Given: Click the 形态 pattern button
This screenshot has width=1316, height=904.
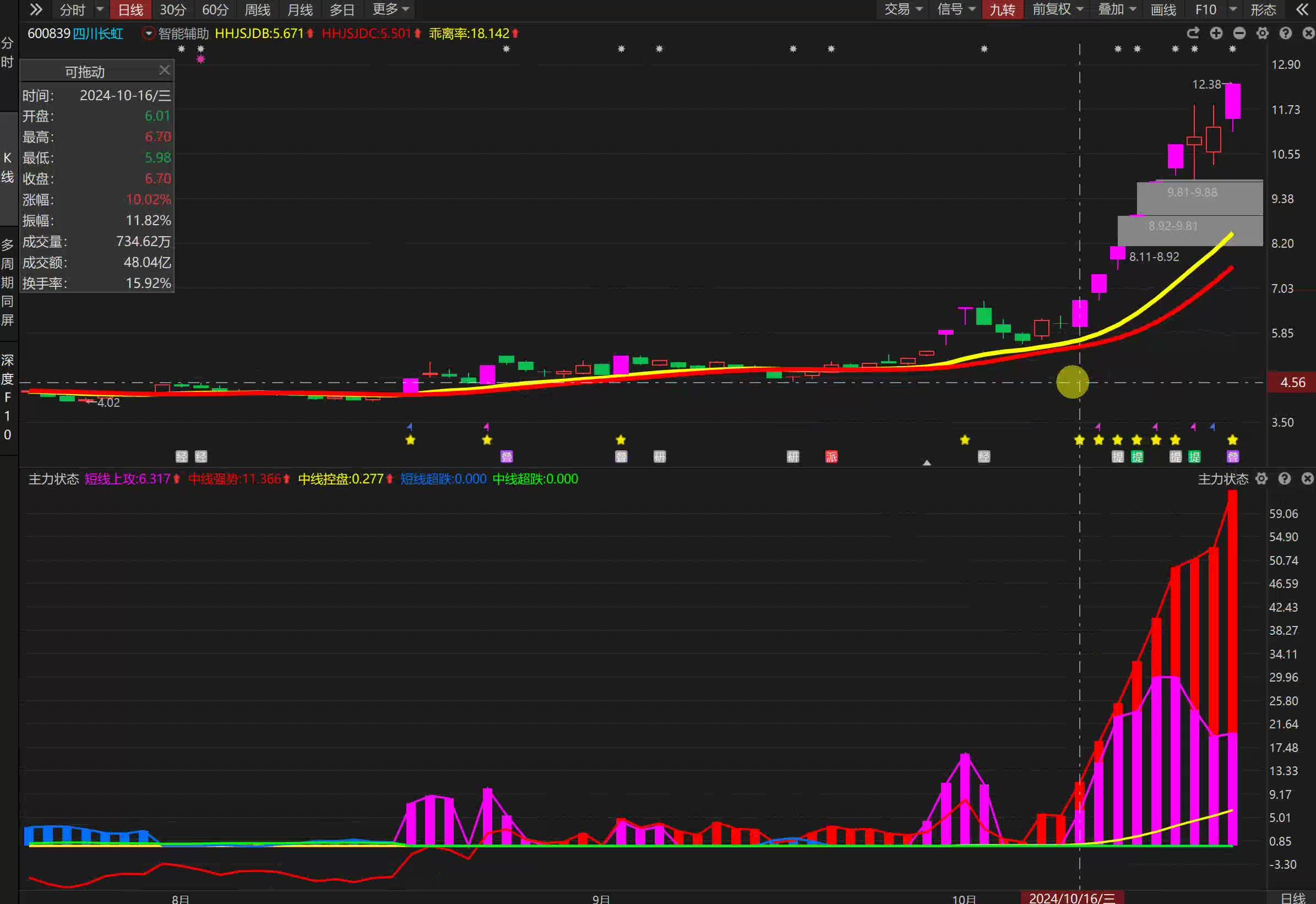Looking at the screenshot, I should pos(1263,9).
